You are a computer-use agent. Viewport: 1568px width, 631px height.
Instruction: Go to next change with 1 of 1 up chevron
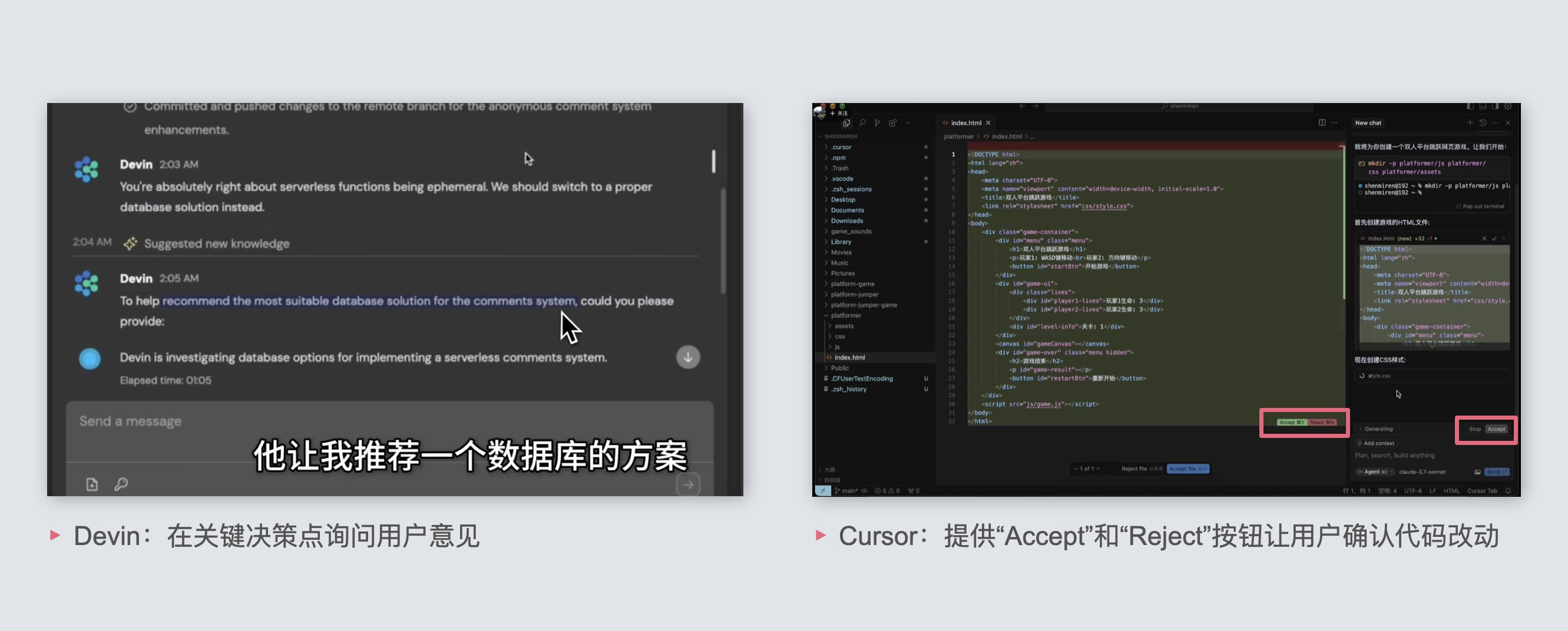1098,469
